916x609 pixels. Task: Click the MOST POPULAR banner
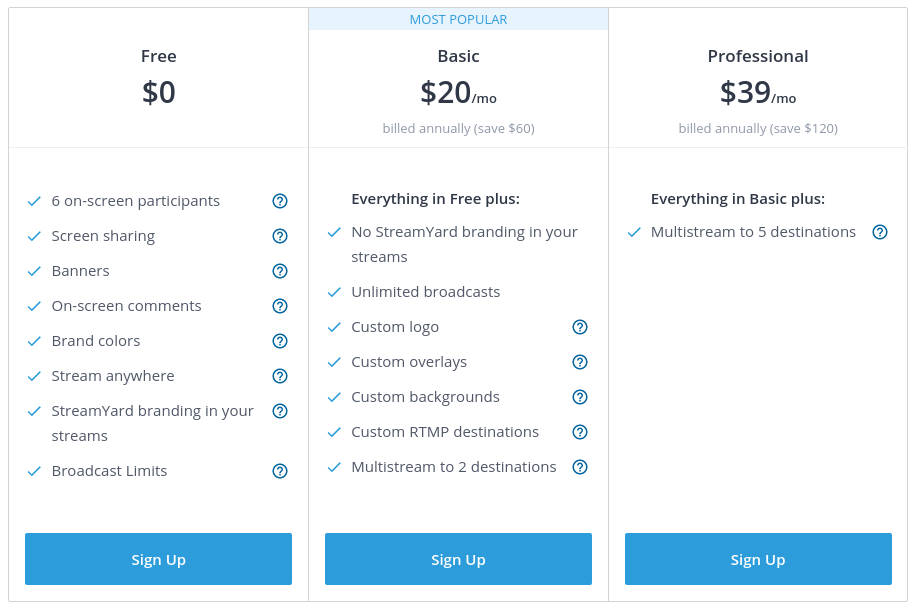[x=458, y=19]
